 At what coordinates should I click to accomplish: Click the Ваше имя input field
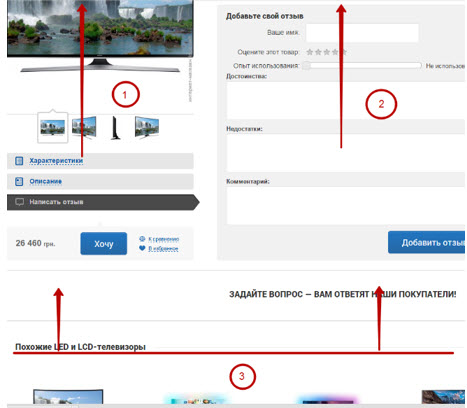pos(362,33)
